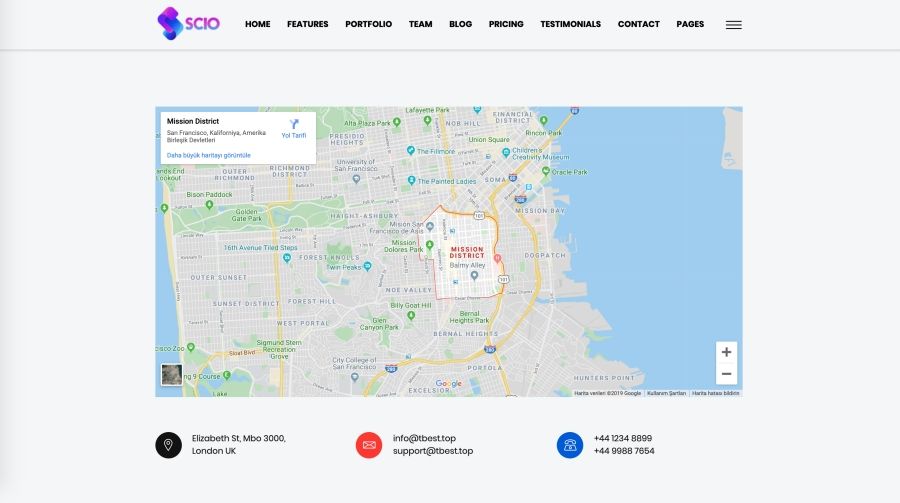
Task: Click the Yol Tarifi link text
Action: tap(294, 136)
